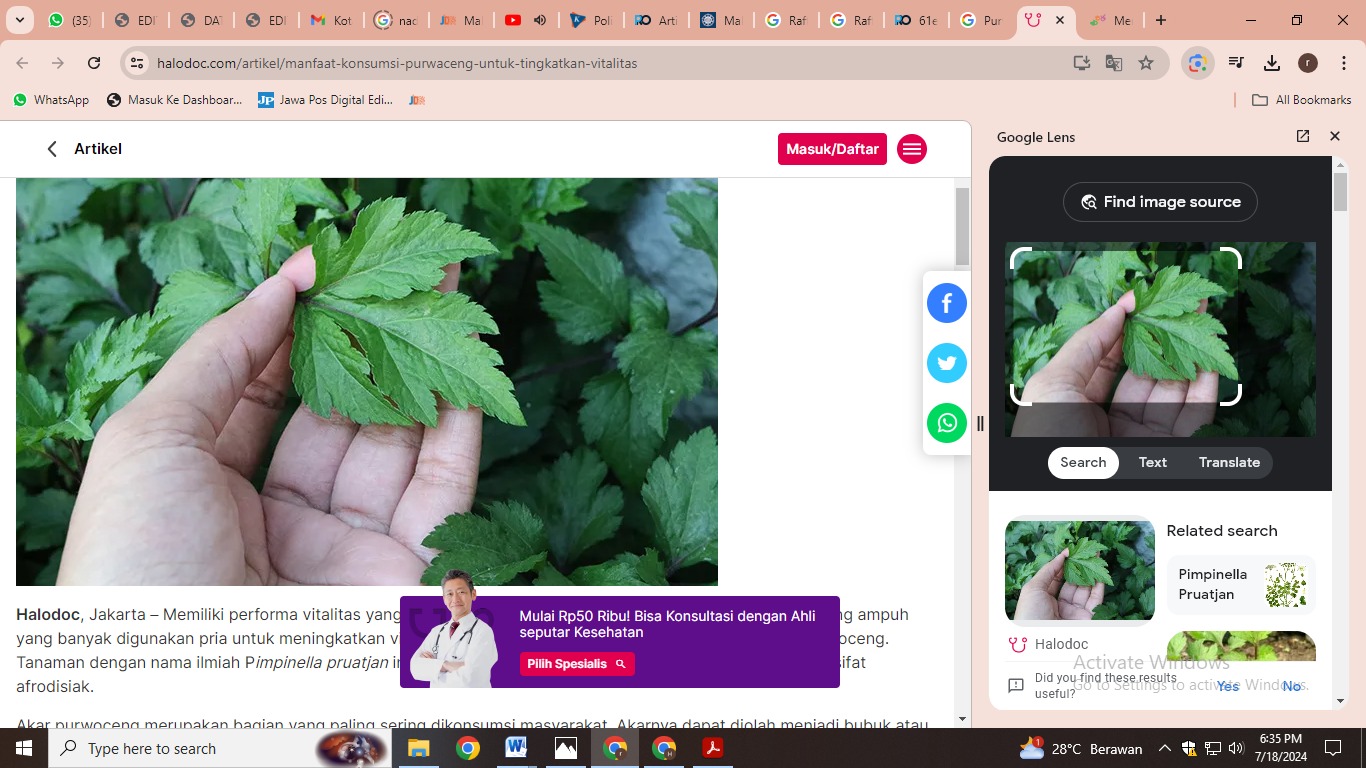Click Pilih Spesialis button
Viewport: 1366px width, 768px height.
pyautogui.click(x=576, y=664)
